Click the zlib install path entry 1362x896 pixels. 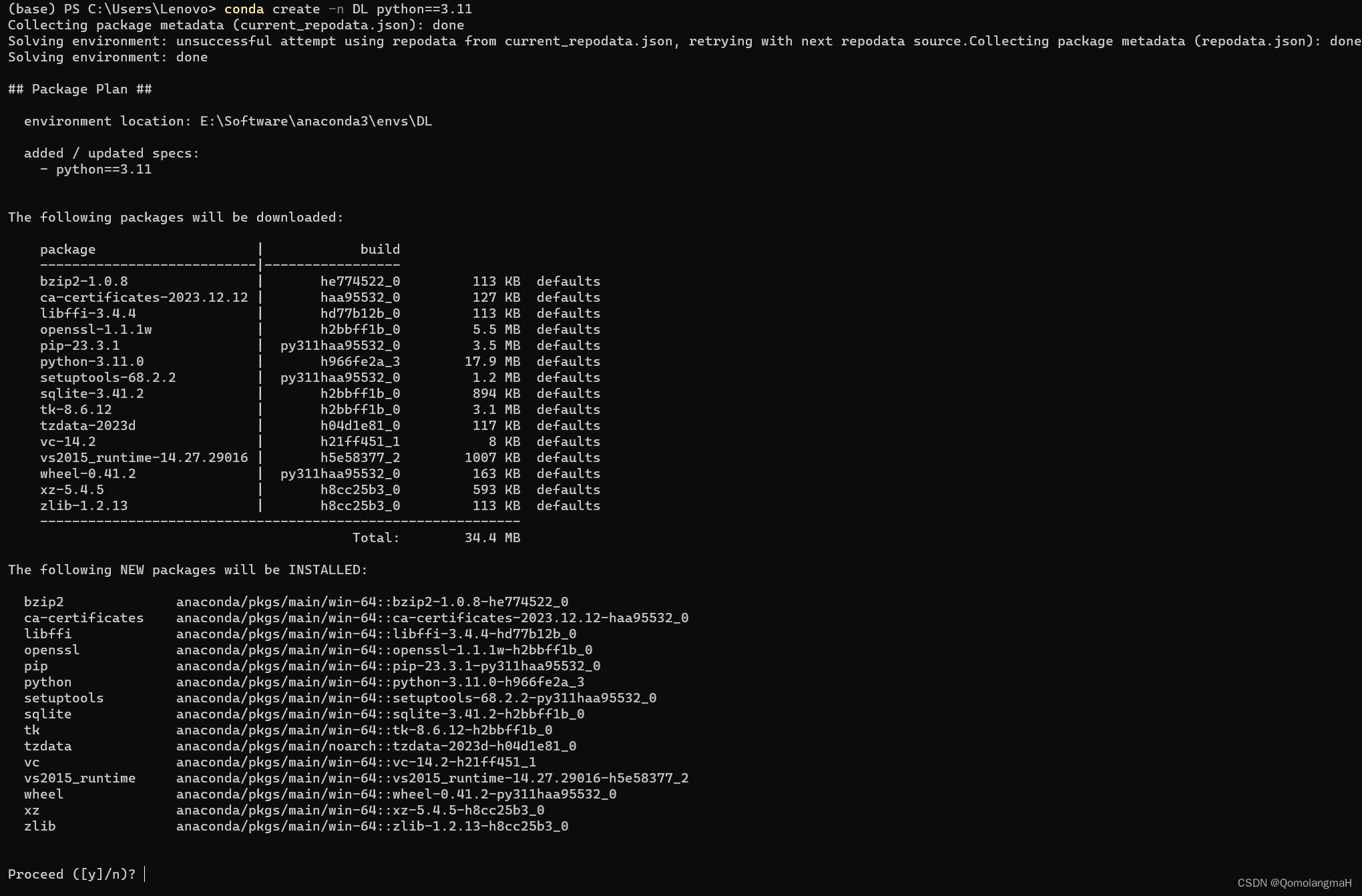[x=372, y=826]
